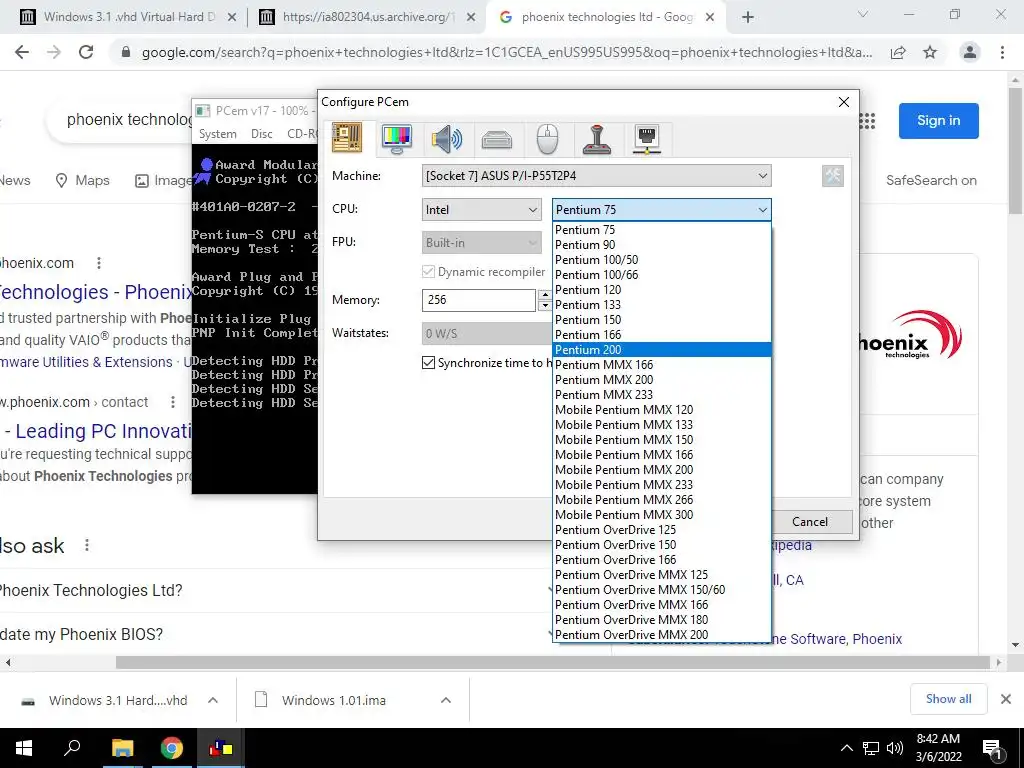Expand options for Windows 1.01.ima download
Viewport: 1024px width, 768px height.
(x=445, y=700)
